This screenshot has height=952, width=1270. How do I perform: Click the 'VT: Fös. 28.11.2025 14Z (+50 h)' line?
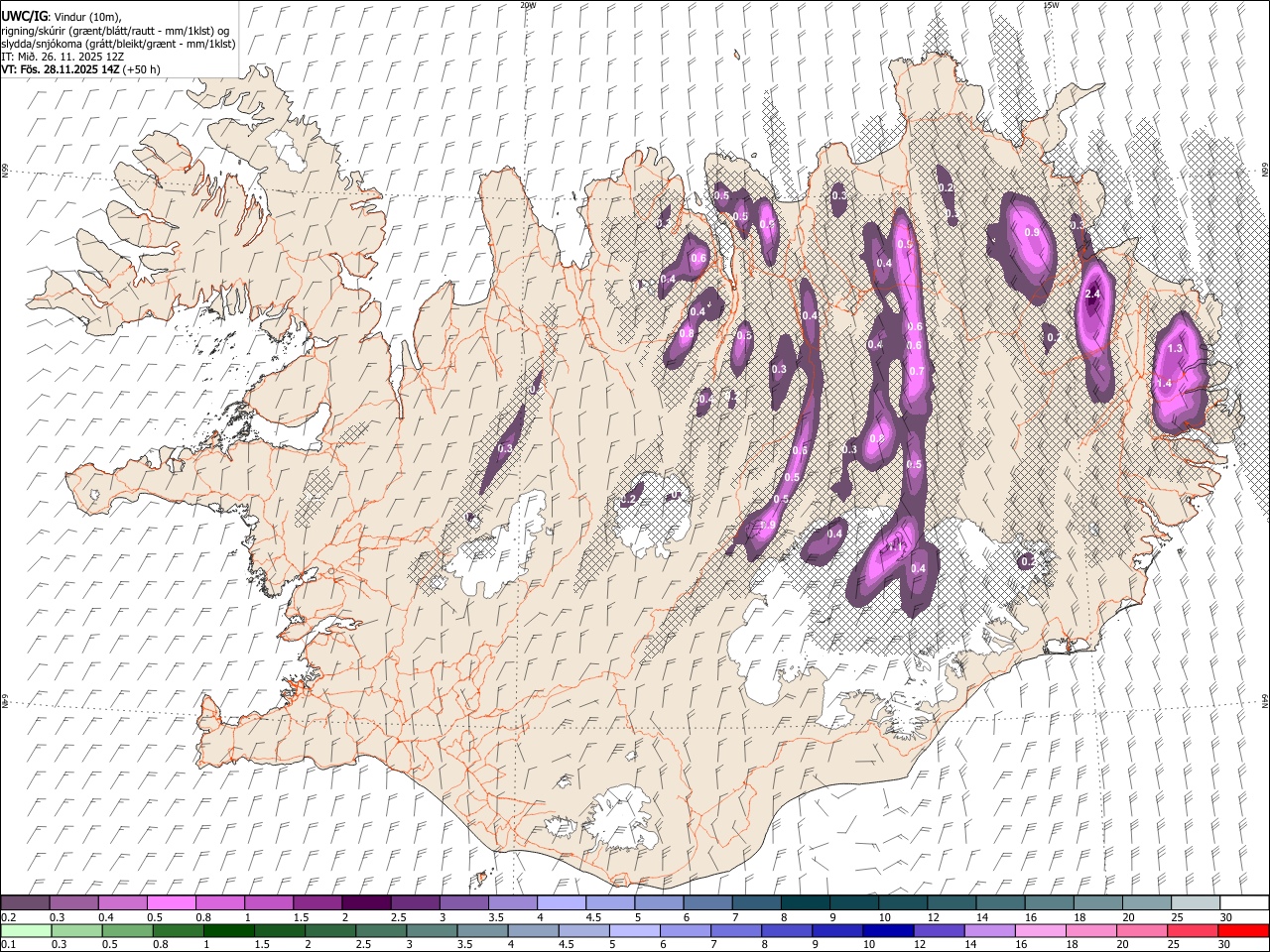(80, 69)
